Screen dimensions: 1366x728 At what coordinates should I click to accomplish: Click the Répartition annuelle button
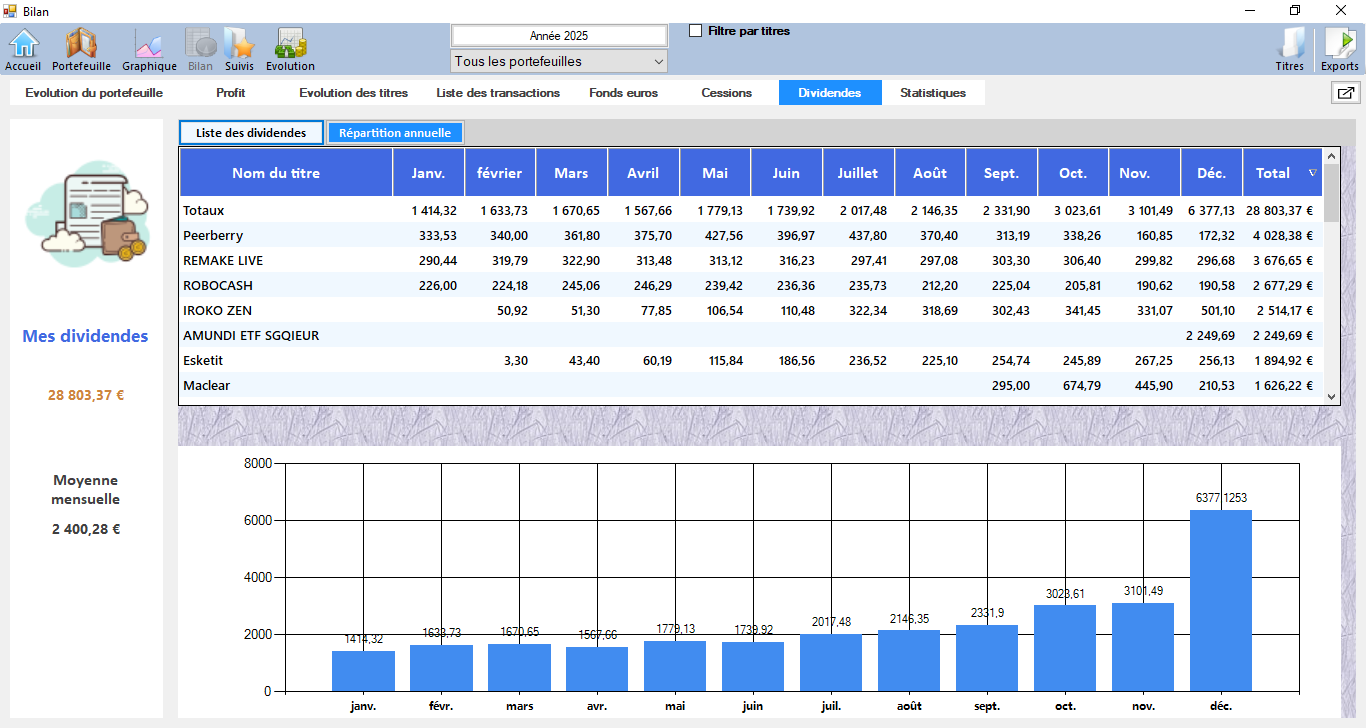395,133
